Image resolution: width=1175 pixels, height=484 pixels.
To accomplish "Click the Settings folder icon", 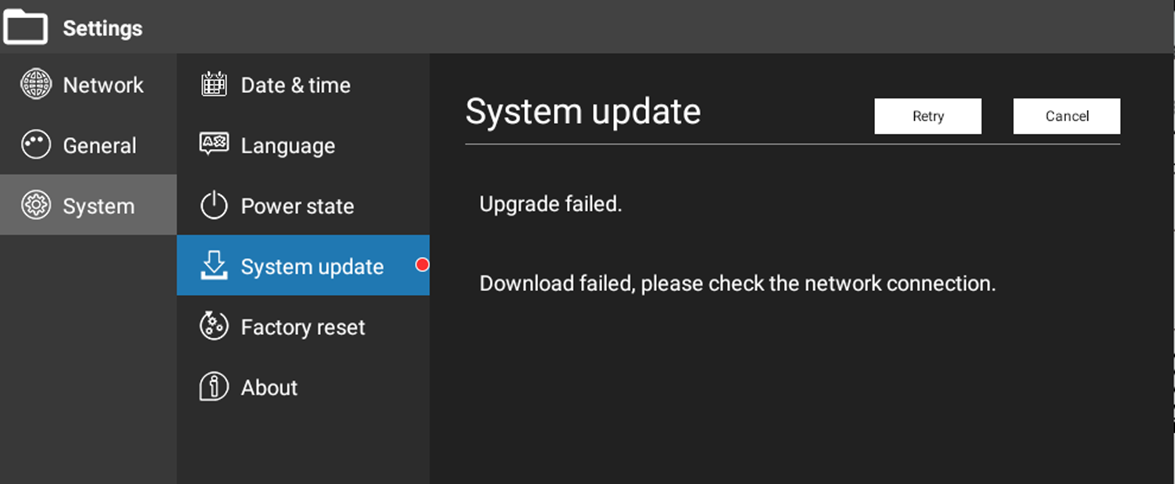I will (26, 27).
